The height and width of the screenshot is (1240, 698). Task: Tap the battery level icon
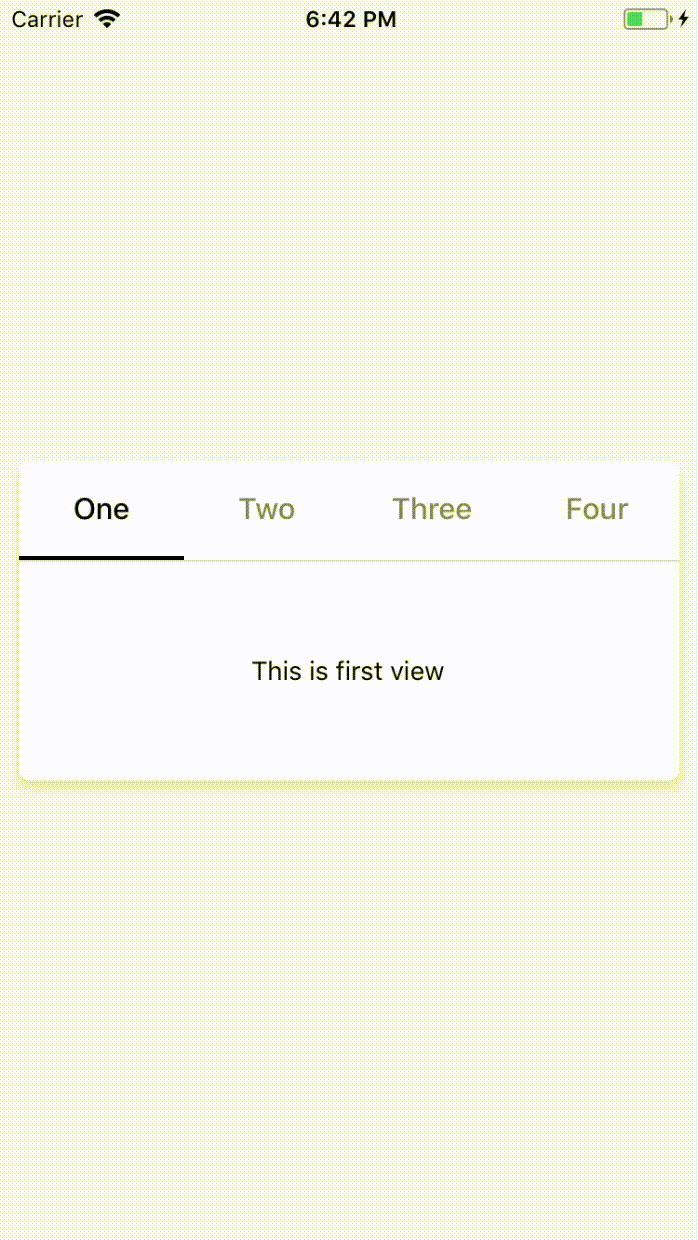coord(646,19)
